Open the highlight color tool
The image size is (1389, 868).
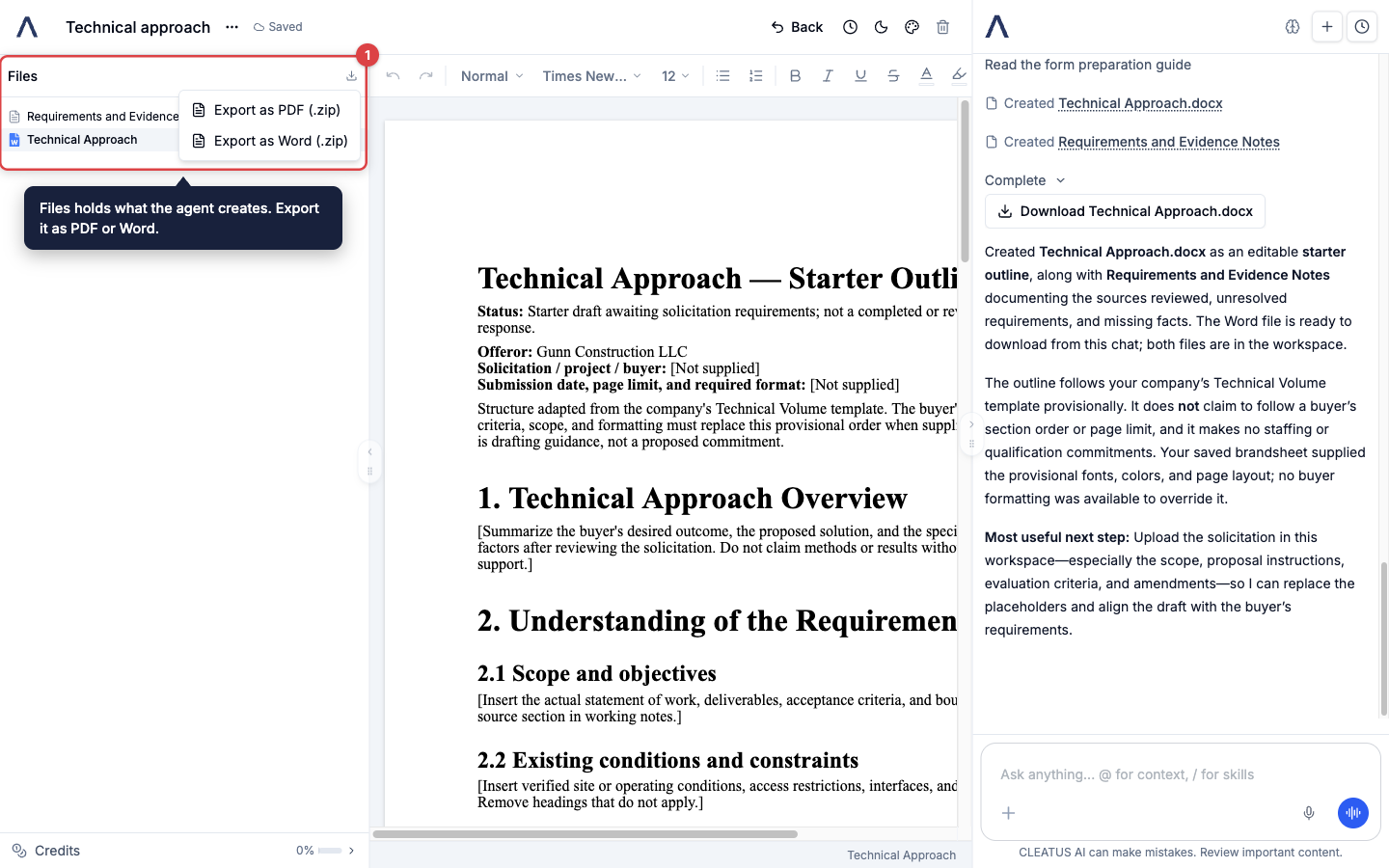958,76
